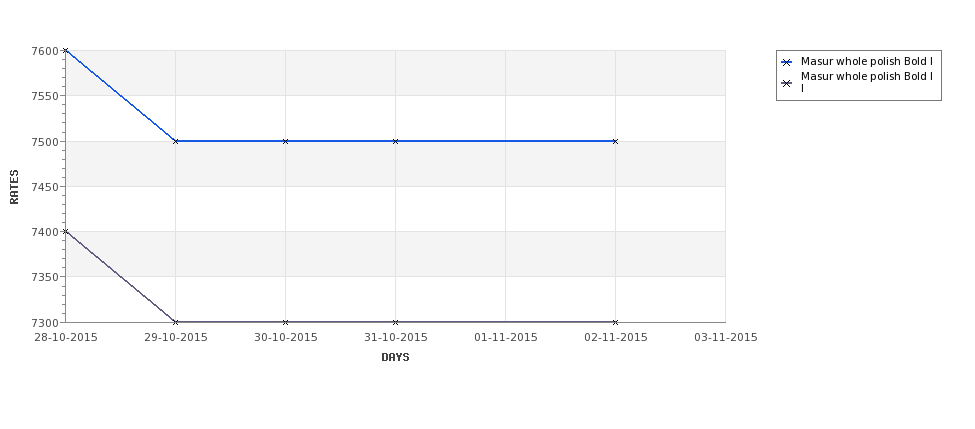This screenshot has width=975, height=429.
Task: Click the RATES axis title
Action: point(14,187)
